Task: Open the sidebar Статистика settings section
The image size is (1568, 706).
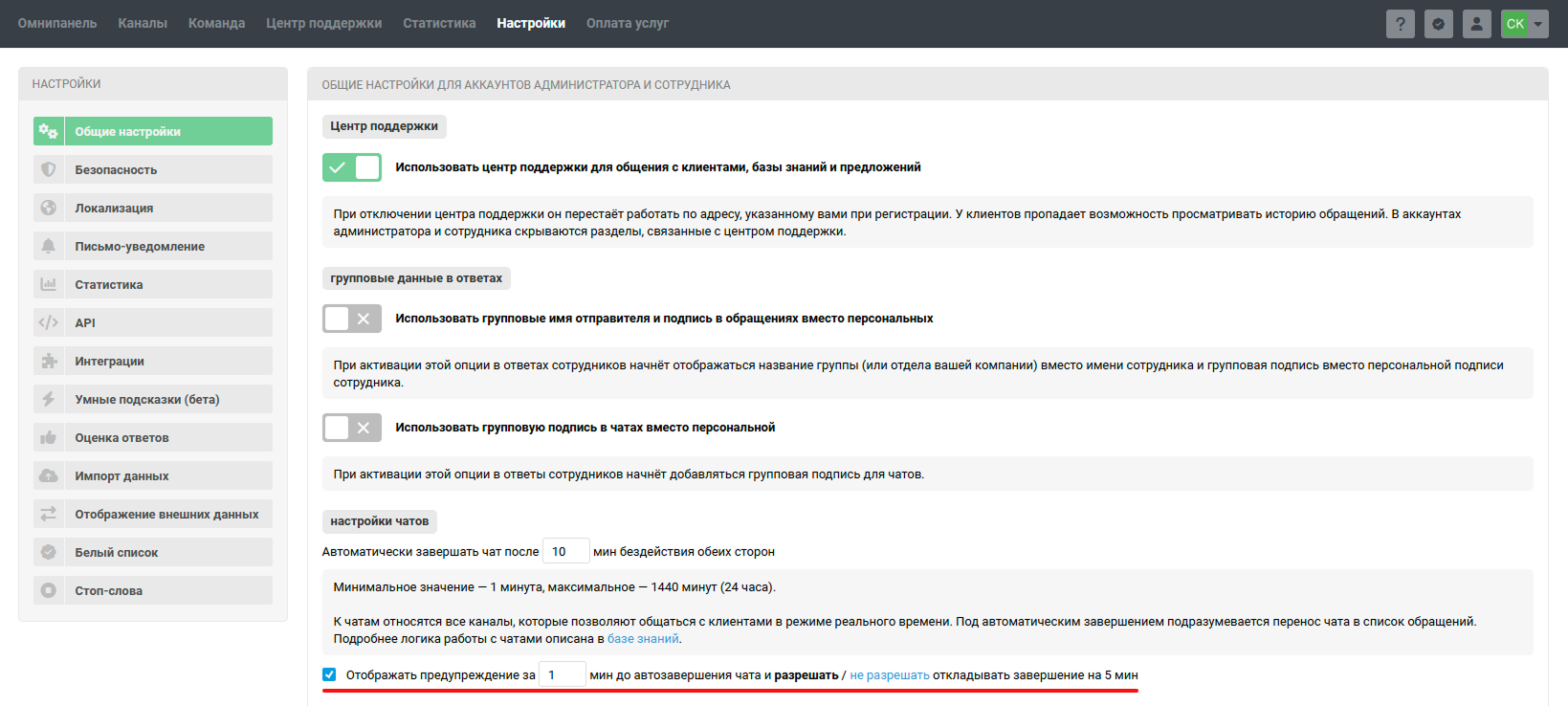Action: click(x=153, y=284)
